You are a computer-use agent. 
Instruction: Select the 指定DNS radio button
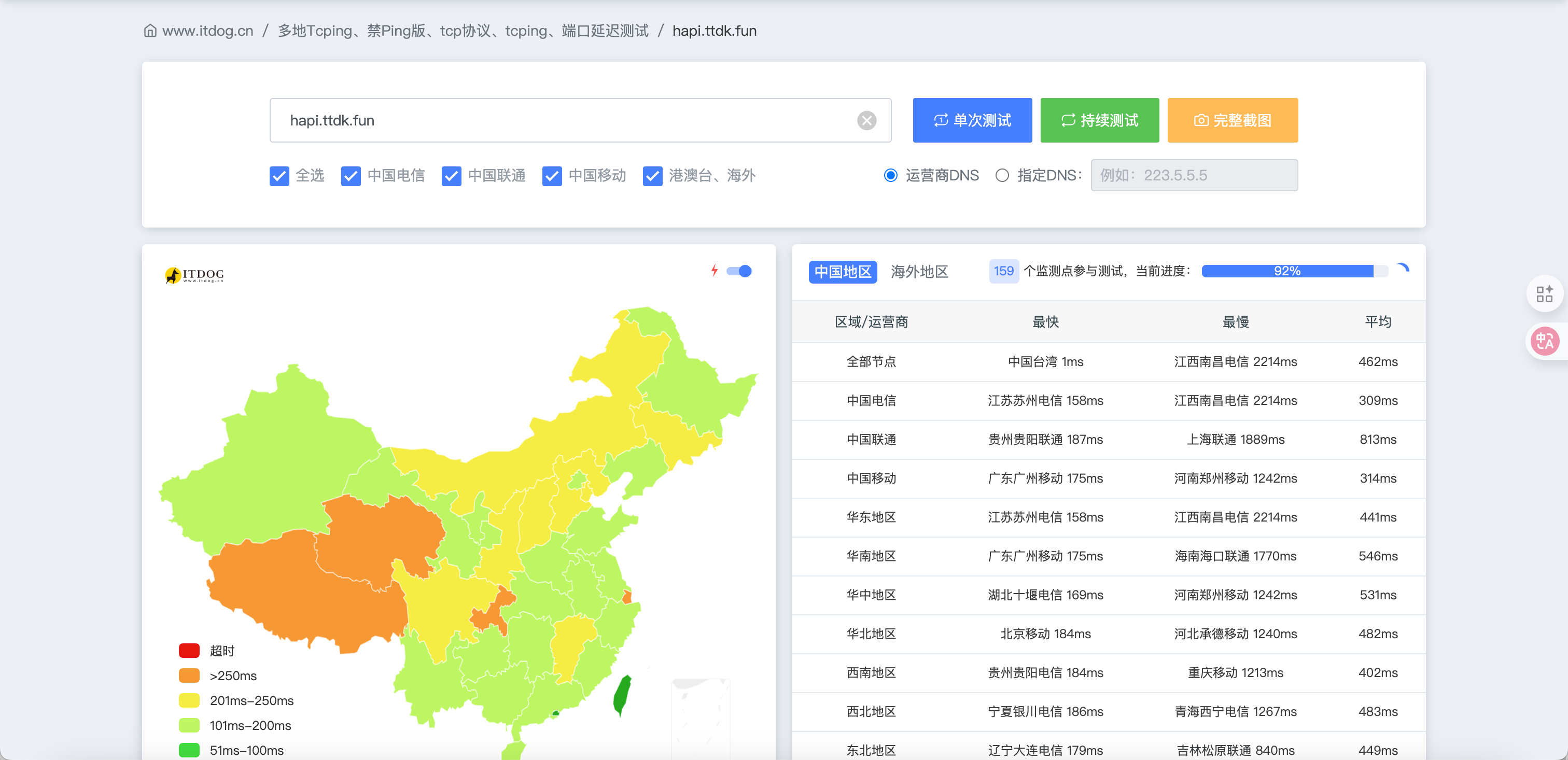tap(1002, 175)
